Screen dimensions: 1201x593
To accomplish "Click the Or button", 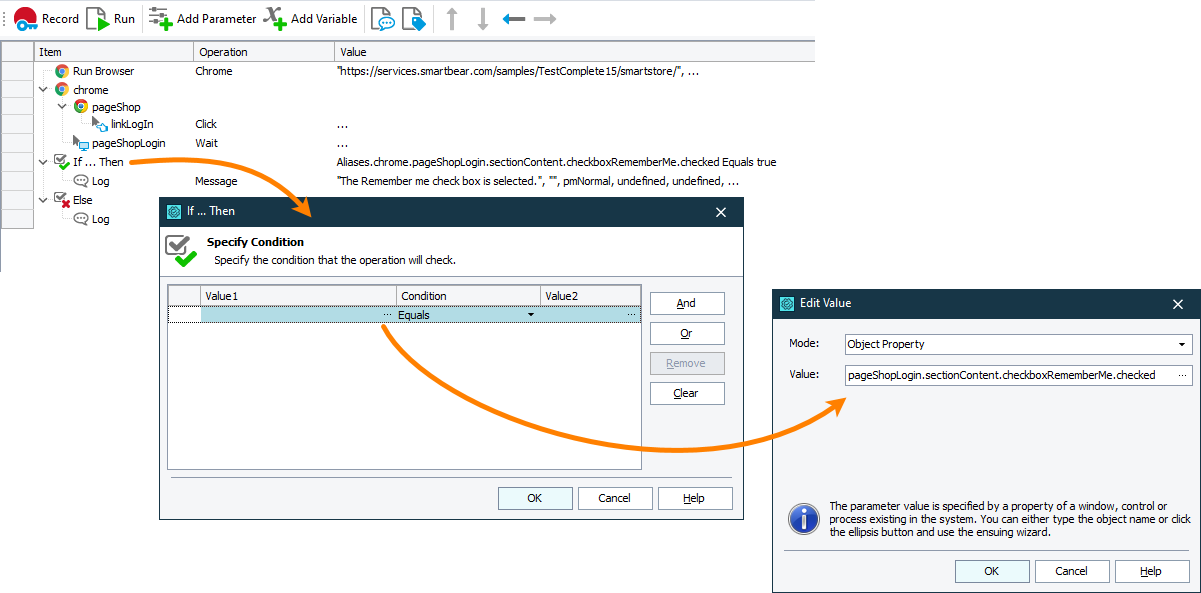I will click(687, 333).
